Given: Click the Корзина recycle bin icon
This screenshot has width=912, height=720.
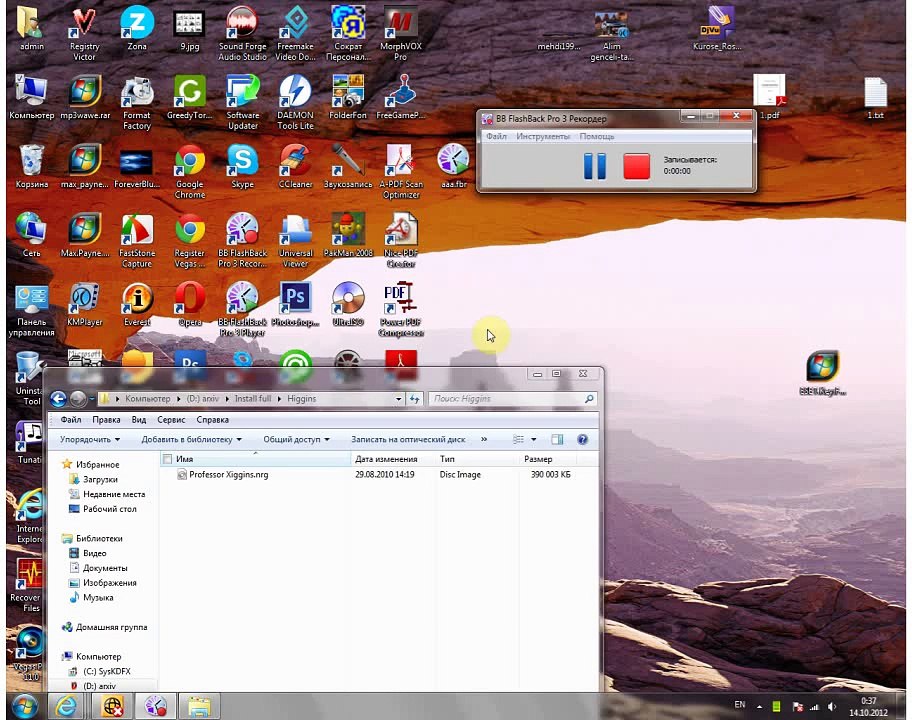Looking at the screenshot, I should pos(31,166).
